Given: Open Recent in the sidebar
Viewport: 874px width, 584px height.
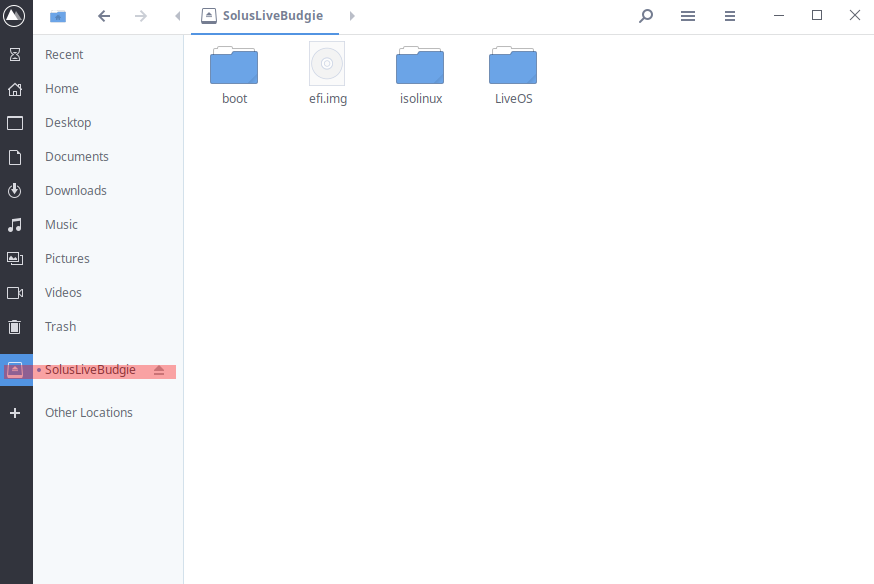Looking at the screenshot, I should [64, 55].
